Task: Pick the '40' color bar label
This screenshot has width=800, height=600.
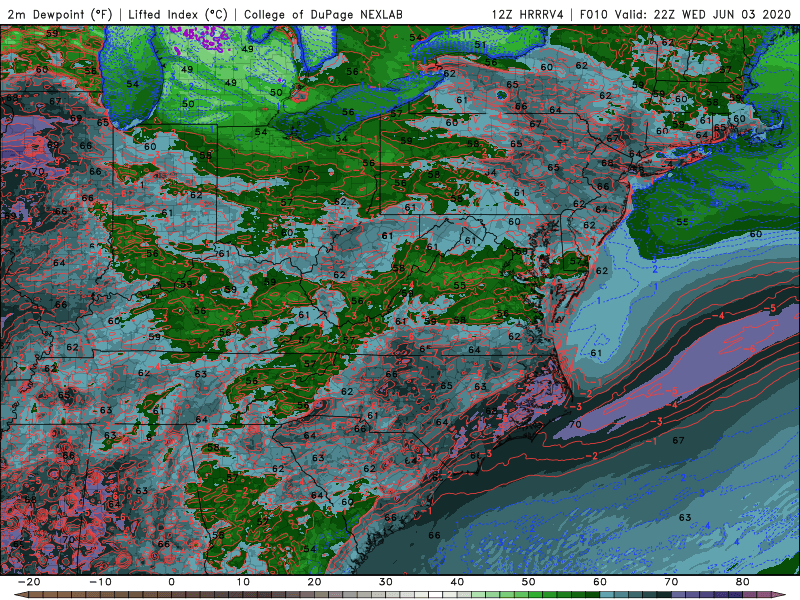Action: [457, 582]
